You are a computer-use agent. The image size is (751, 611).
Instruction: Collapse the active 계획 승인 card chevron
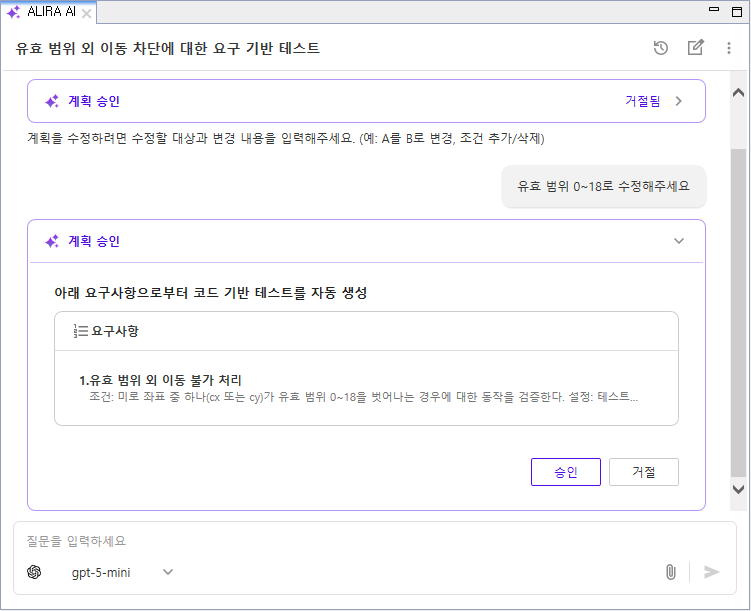[679, 241]
